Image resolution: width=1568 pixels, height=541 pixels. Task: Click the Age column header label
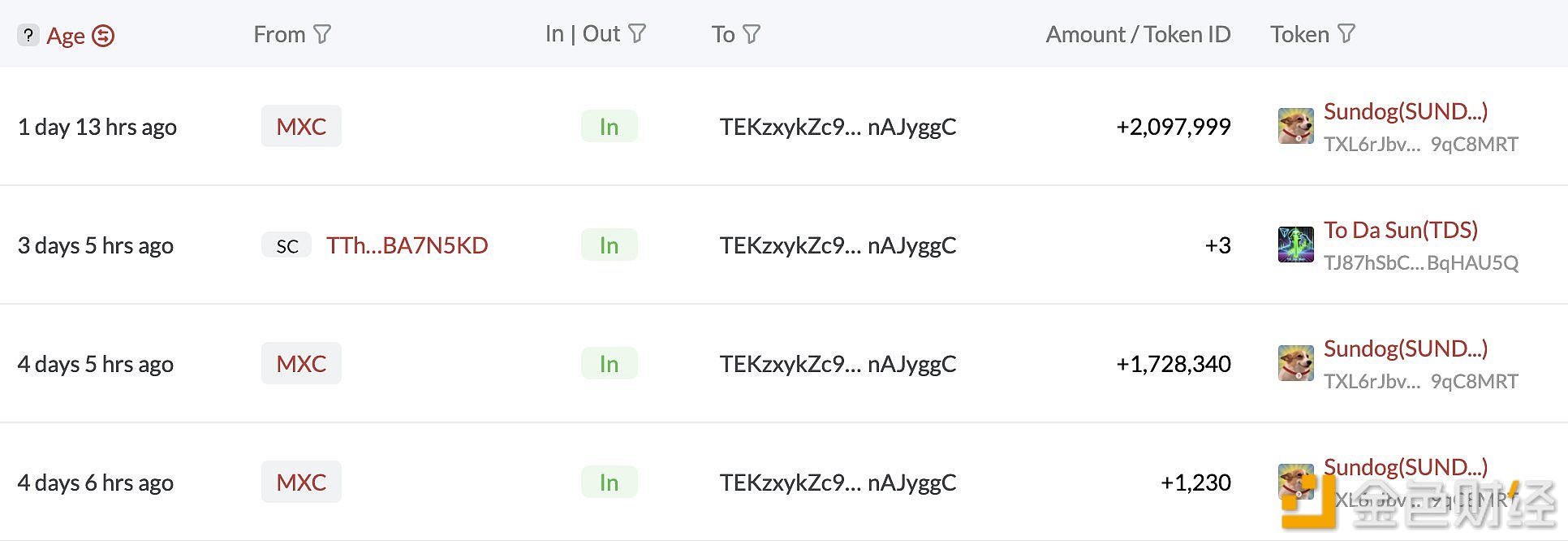(66, 37)
